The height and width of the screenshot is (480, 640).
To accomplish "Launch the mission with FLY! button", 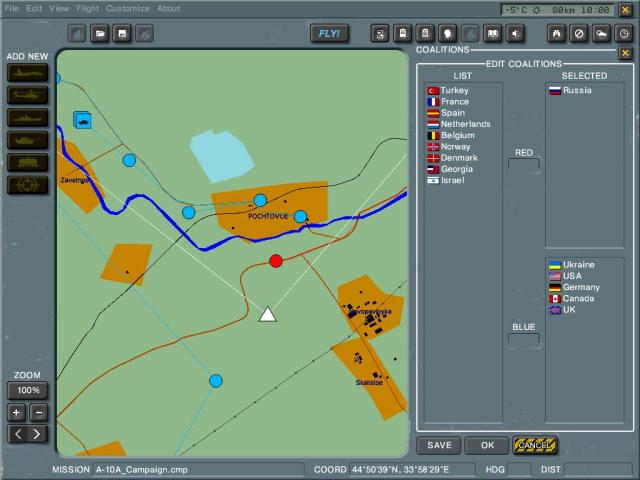I will (x=329, y=33).
